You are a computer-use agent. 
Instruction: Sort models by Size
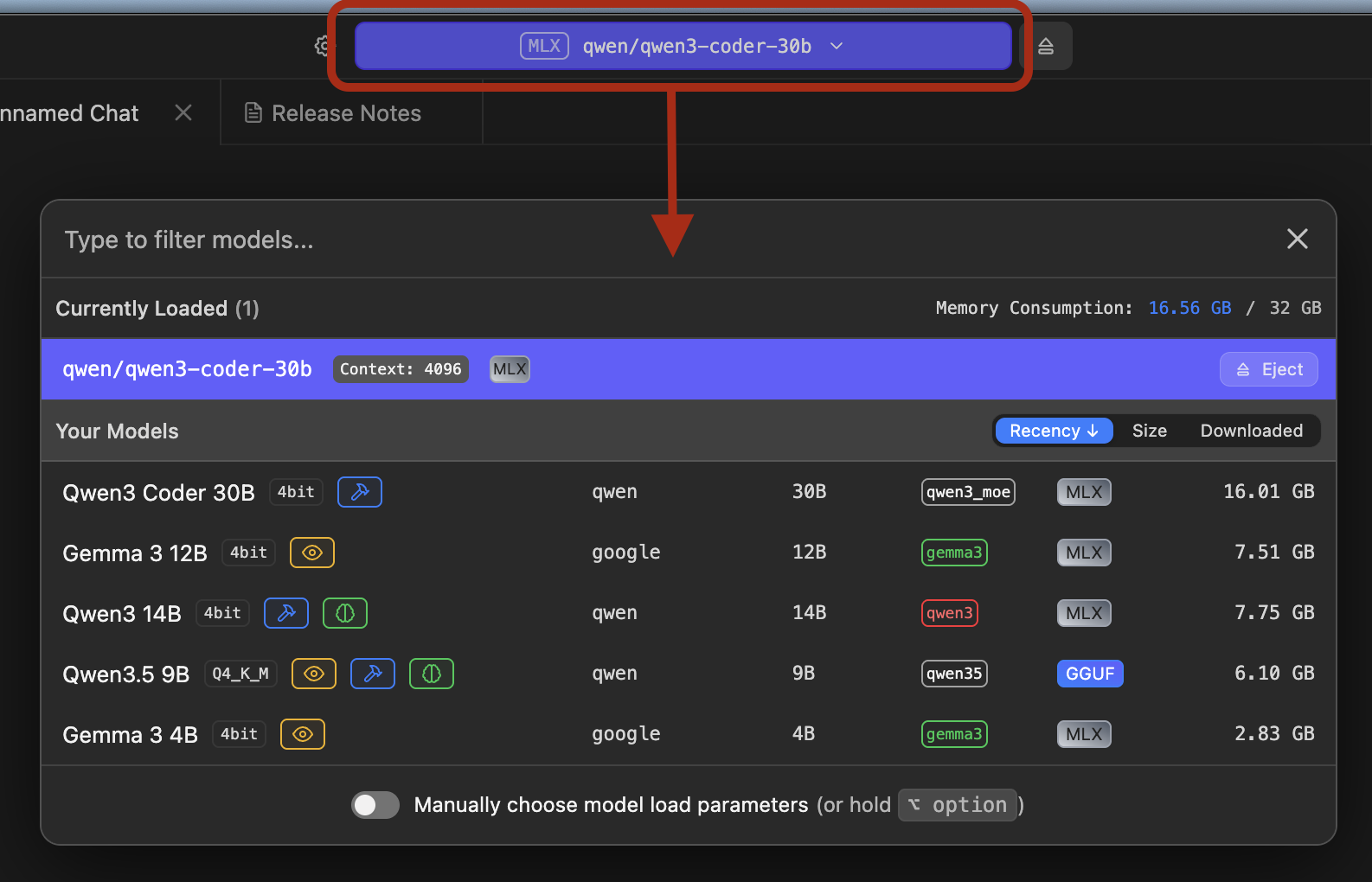1150,431
